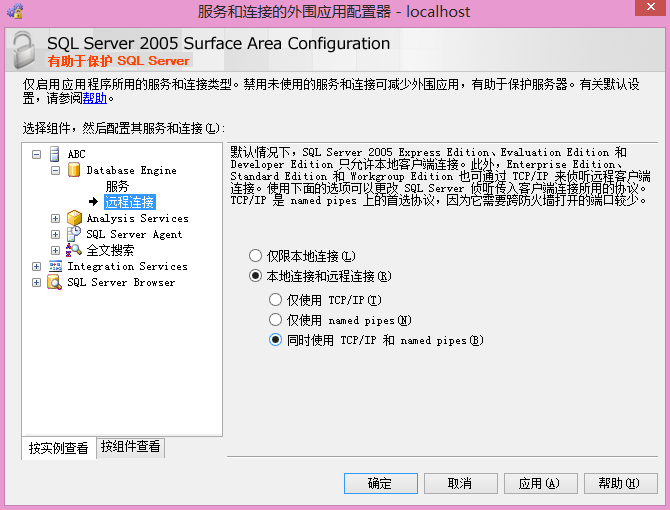Select the 服务 tree item
The image size is (670, 510).
point(117,186)
